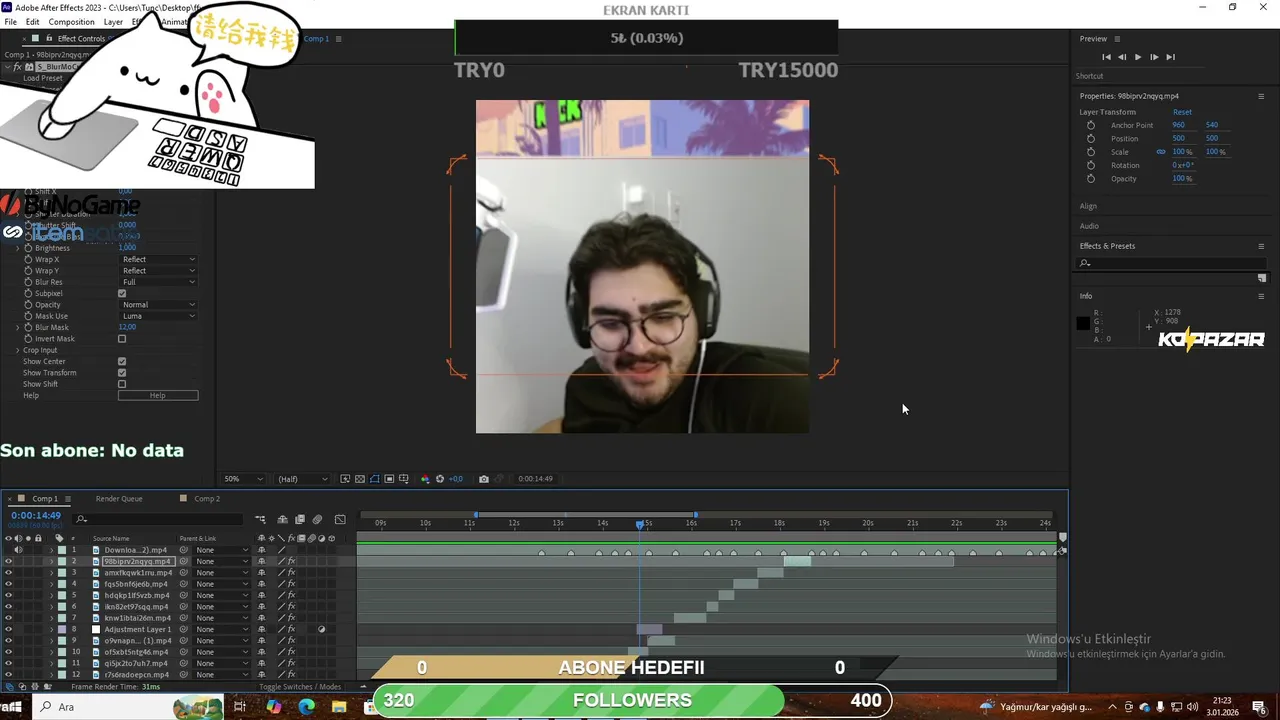The width and height of the screenshot is (1280, 720).
Task: Open Properties panel menu
Action: point(1261,96)
